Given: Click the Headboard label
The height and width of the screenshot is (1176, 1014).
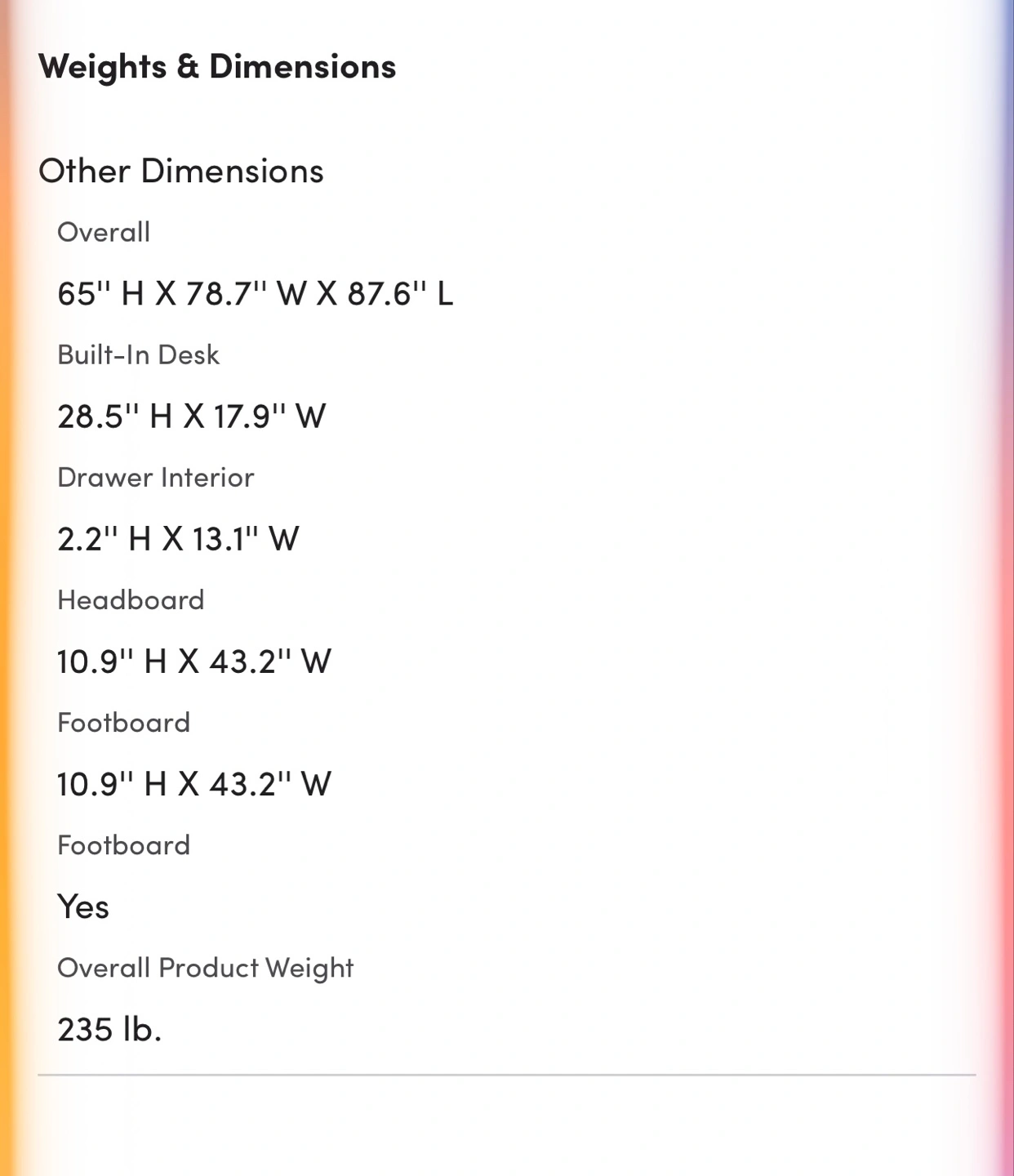Looking at the screenshot, I should click(131, 600).
